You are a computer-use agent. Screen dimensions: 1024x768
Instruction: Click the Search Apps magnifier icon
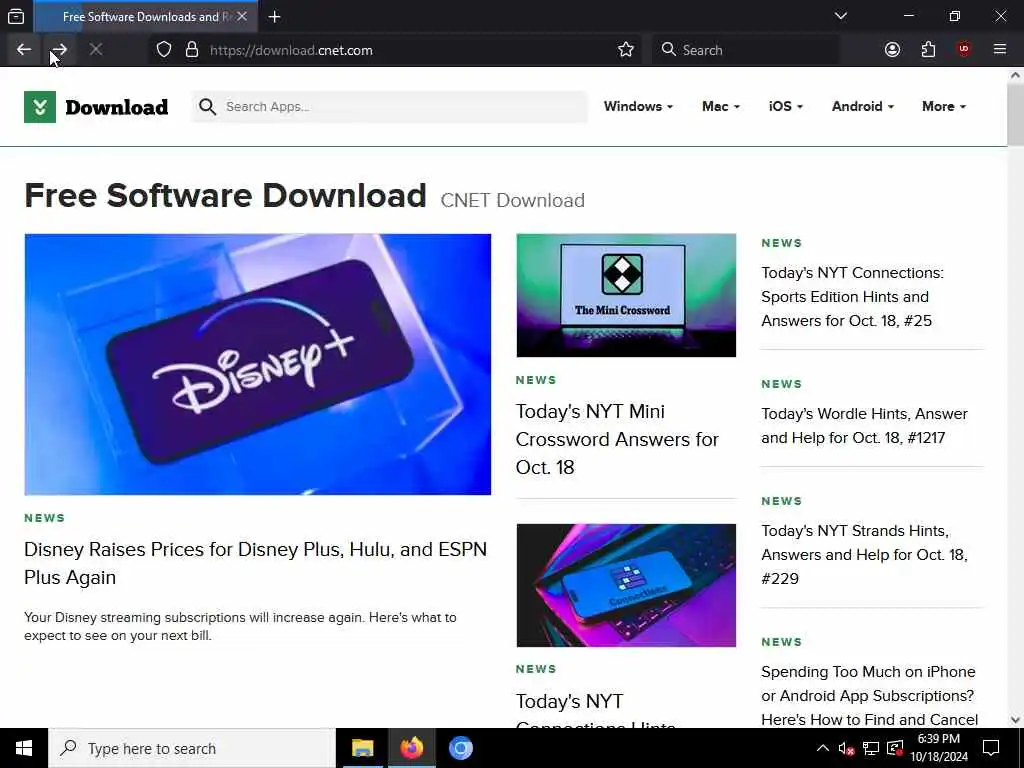click(x=207, y=106)
